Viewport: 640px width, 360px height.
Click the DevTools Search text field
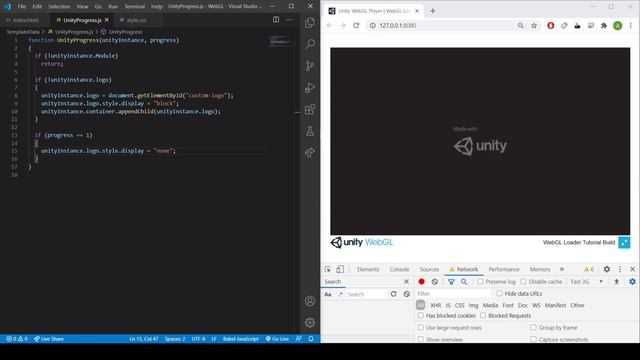(x=366, y=294)
